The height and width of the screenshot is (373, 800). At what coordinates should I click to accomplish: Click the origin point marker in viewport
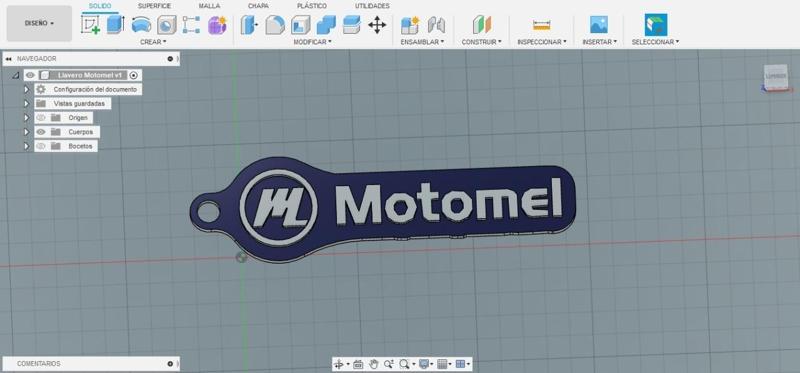point(242,257)
